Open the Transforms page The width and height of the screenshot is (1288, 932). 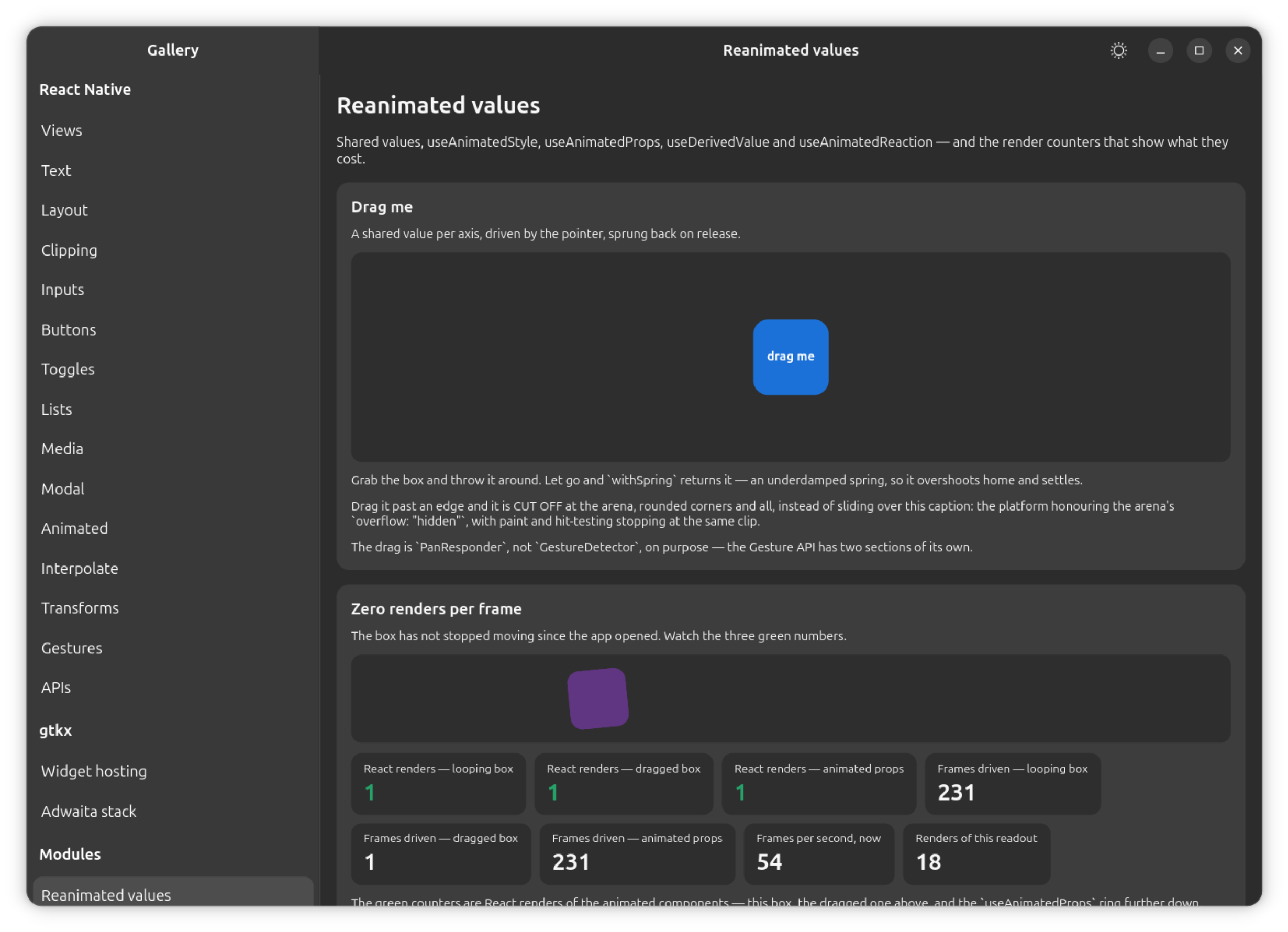[x=173, y=608]
